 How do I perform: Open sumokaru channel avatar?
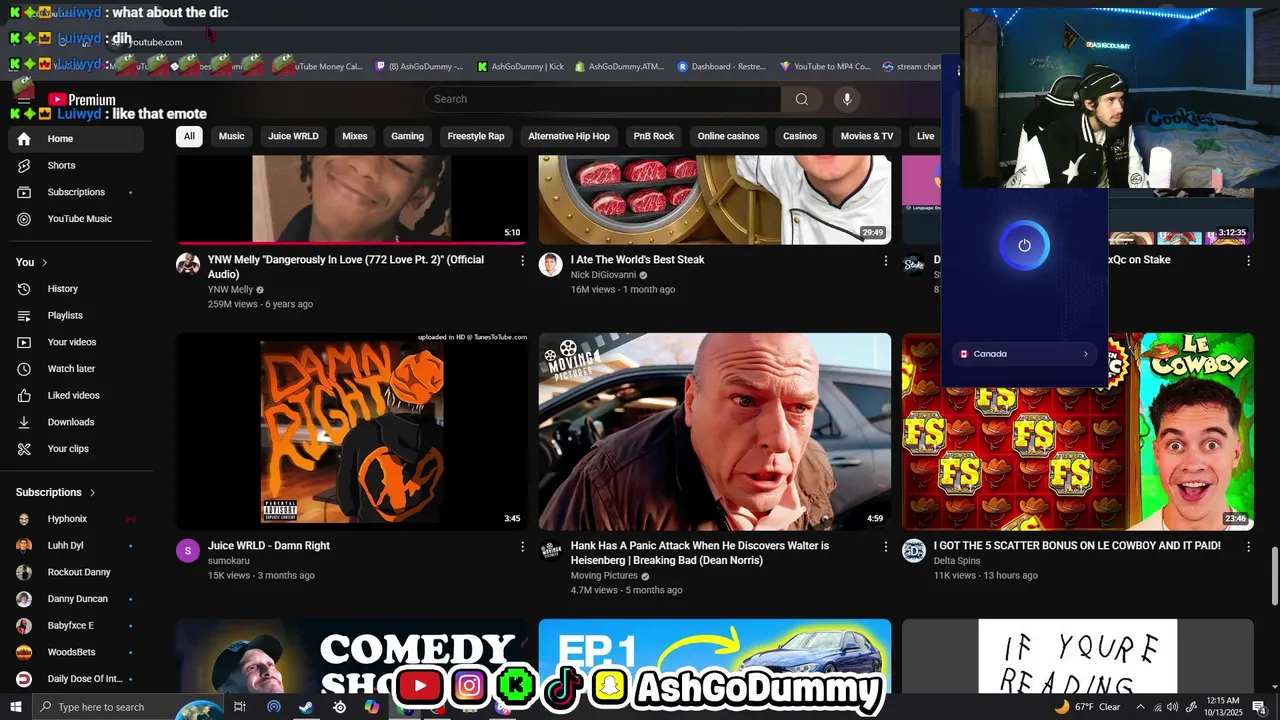tap(188, 550)
